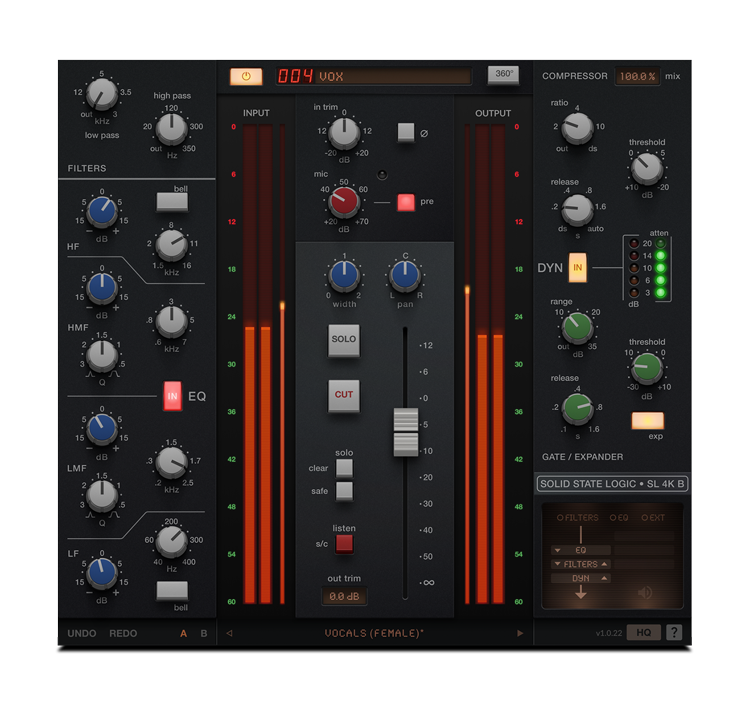Click the channel fader handle
The width and height of the screenshot is (750, 707).
pyautogui.click(x=405, y=432)
